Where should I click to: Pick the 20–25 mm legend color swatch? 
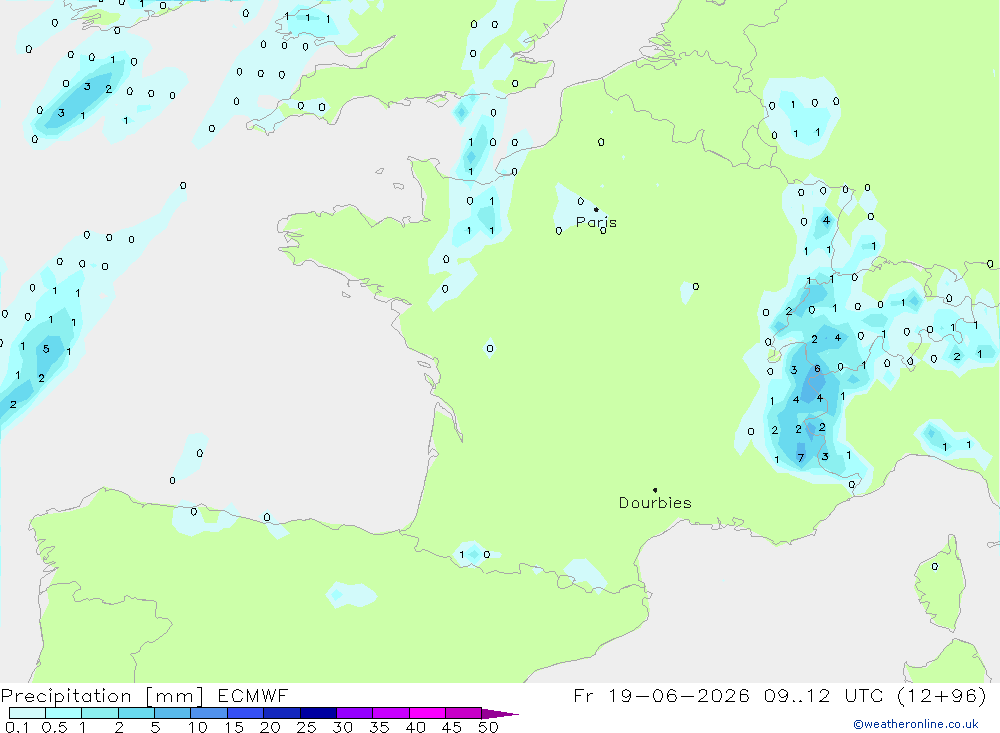281,713
